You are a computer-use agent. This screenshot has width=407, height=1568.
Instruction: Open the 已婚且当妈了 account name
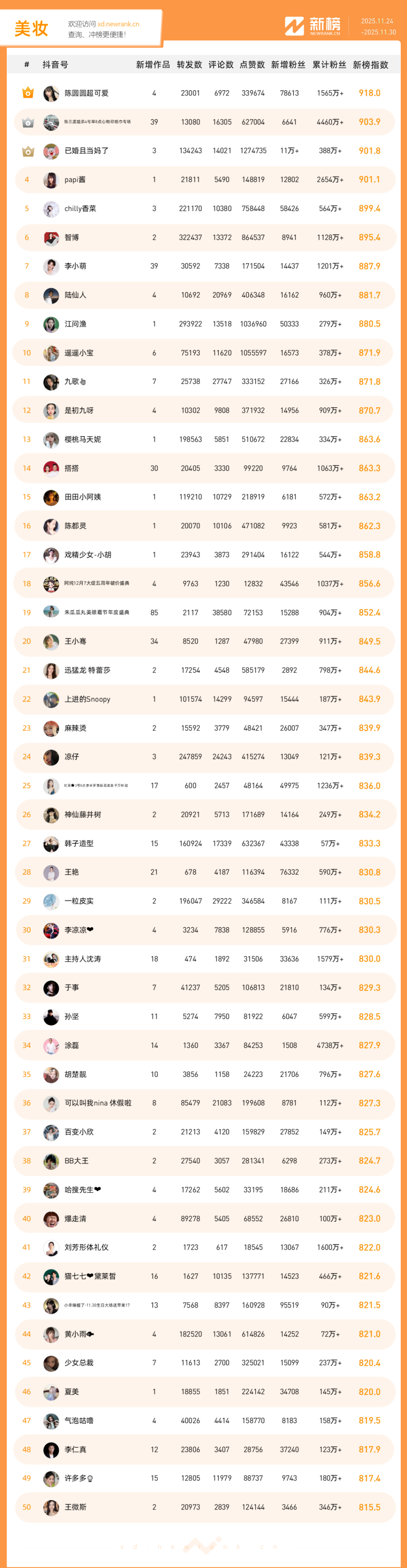pos(86,151)
